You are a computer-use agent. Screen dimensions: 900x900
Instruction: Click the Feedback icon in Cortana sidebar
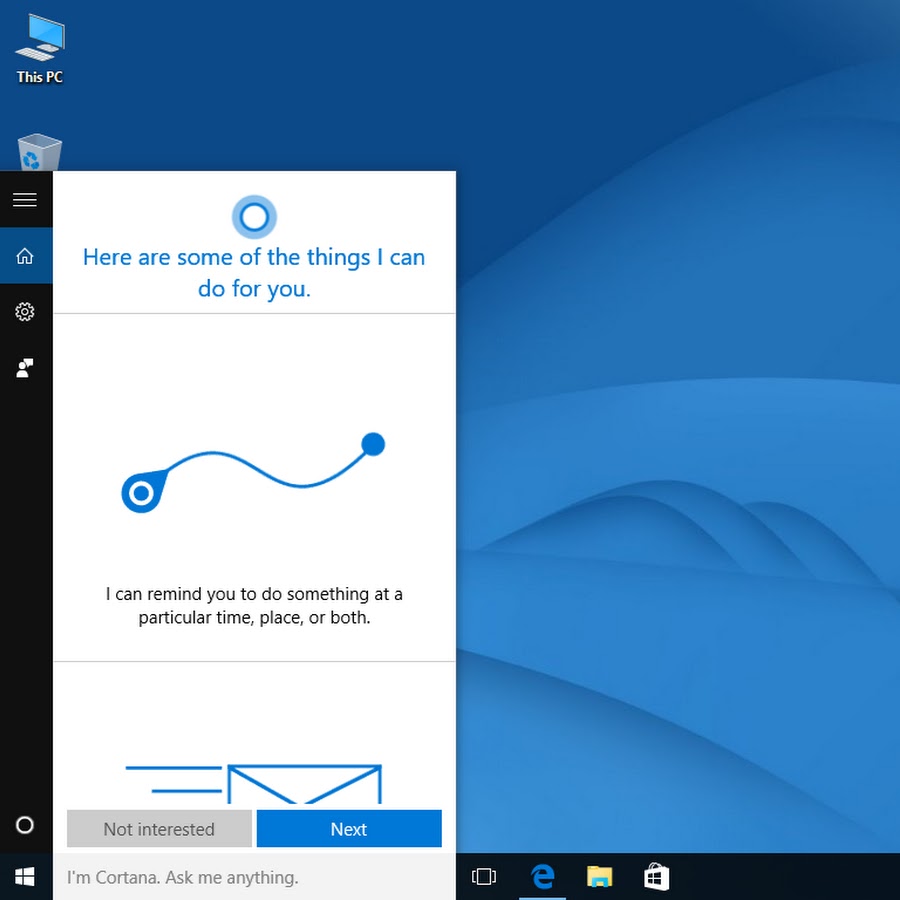[x=25, y=368]
